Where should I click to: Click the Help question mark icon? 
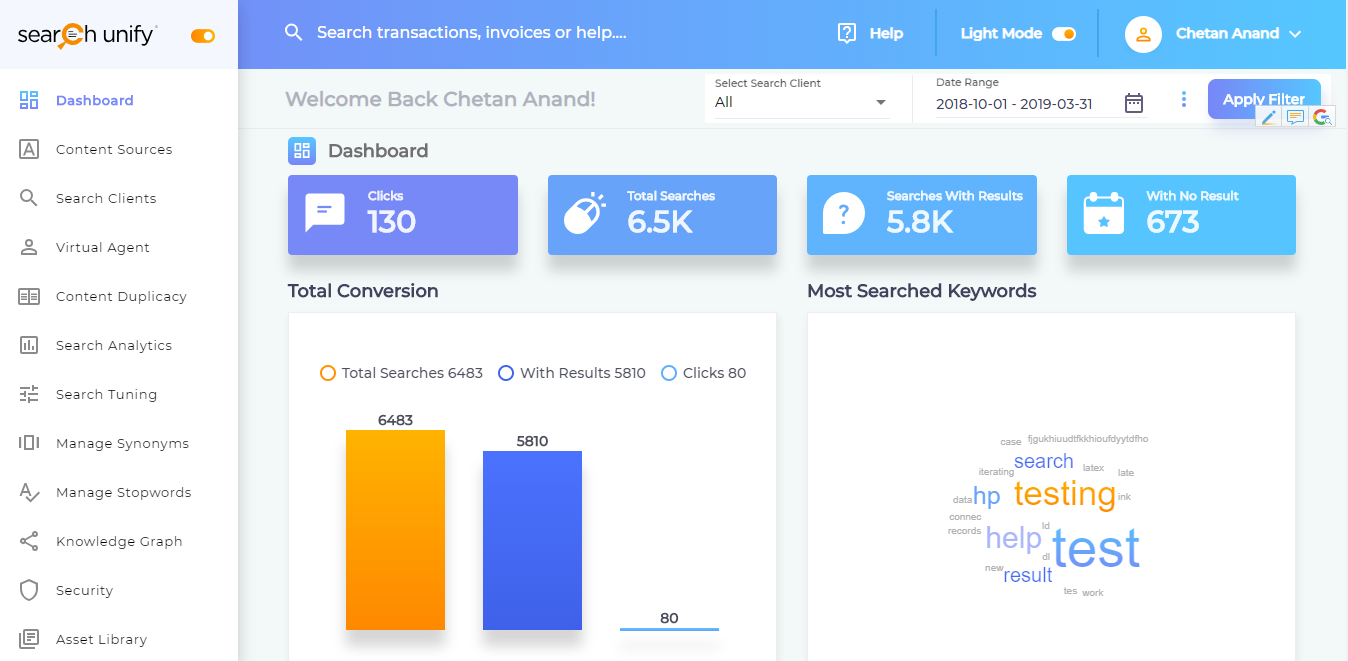[847, 33]
